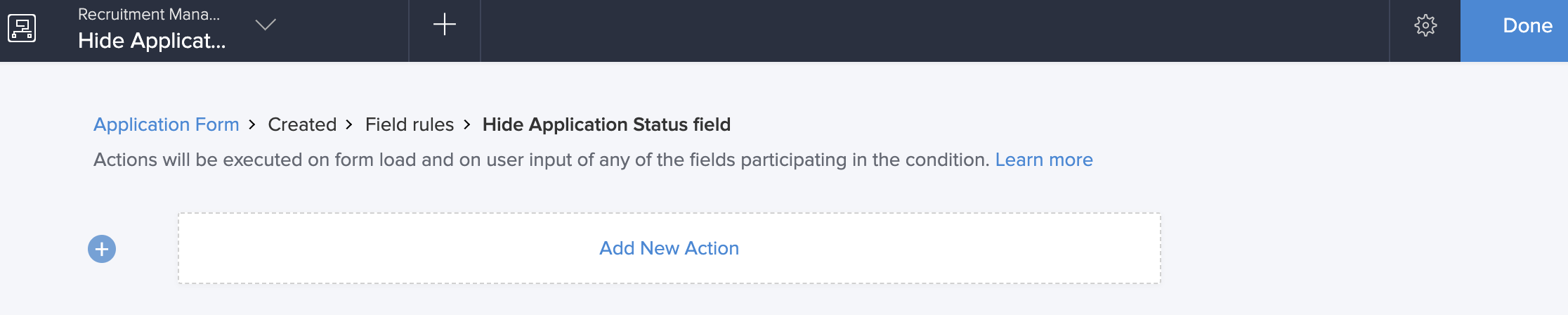This screenshot has width=1568, height=315.
Task: Click Add New Action text
Action: 669,248
